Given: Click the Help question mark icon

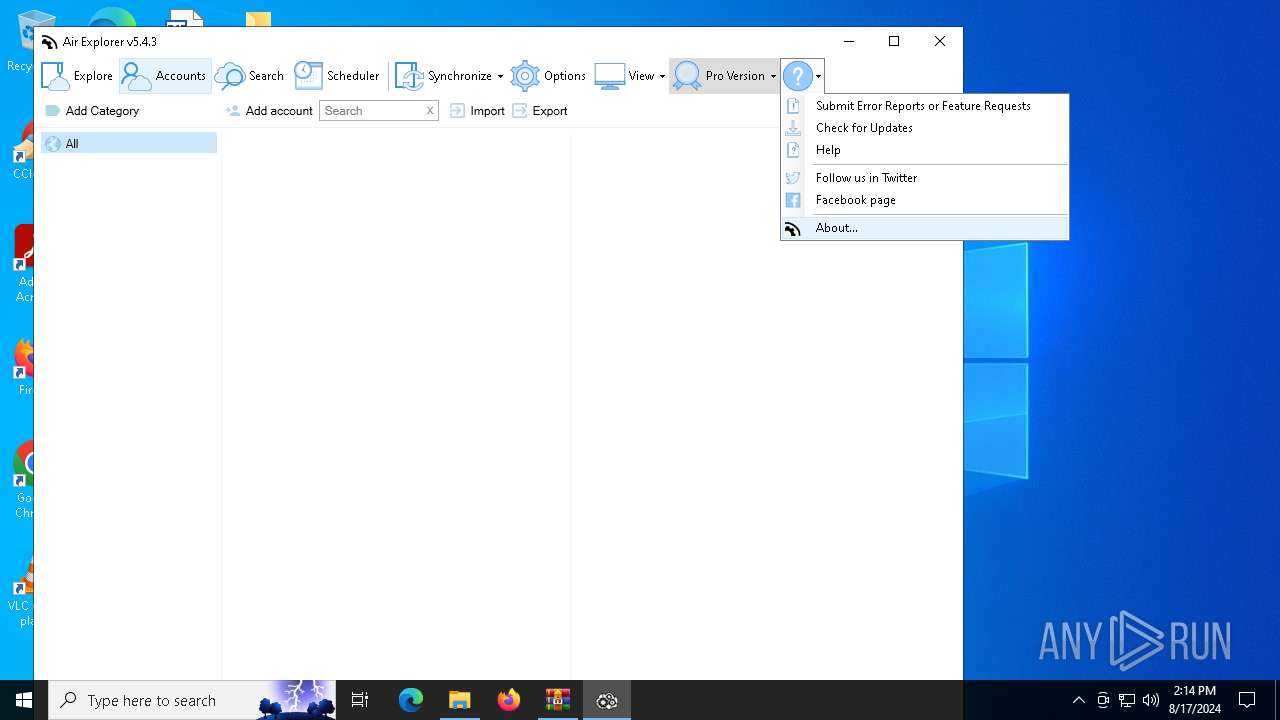Looking at the screenshot, I should tap(797, 76).
